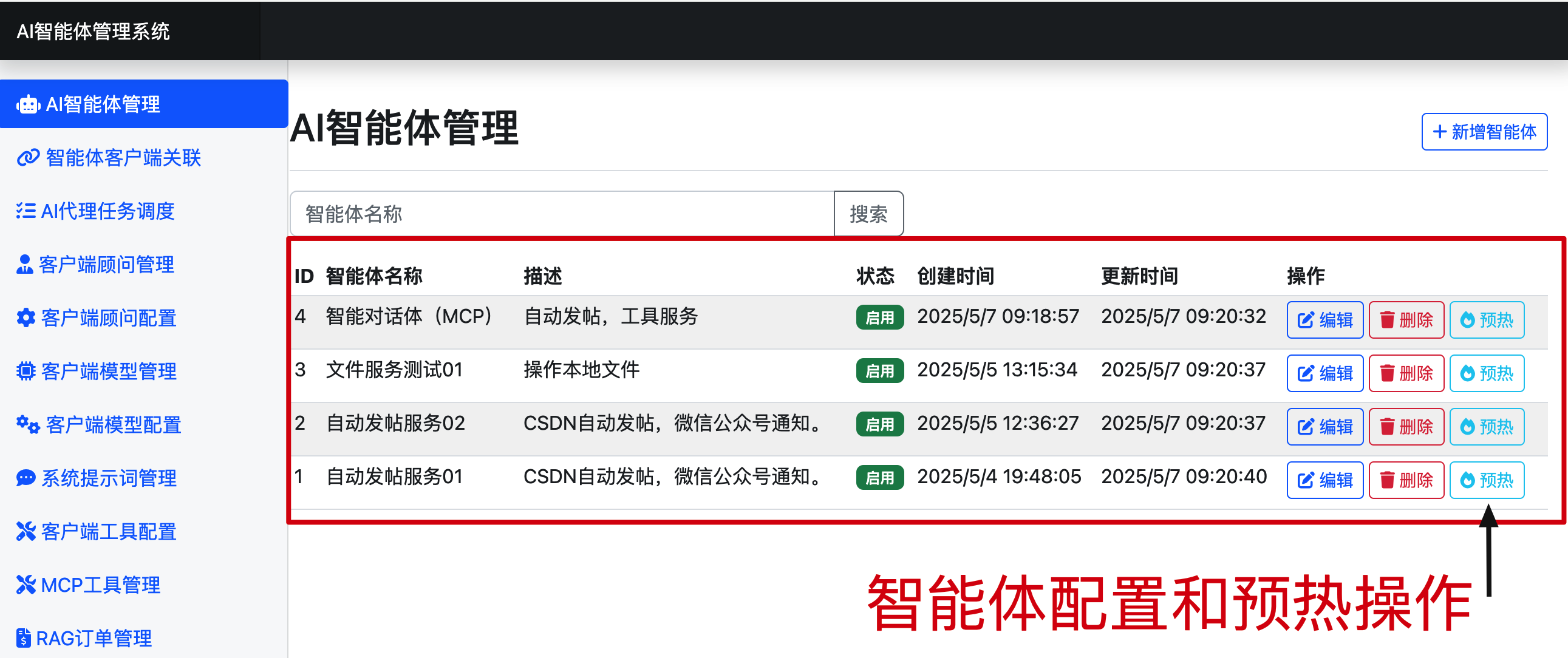Click created time 2025/5/5 12:36:27
1568x658 pixels.
(x=998, y=423)
